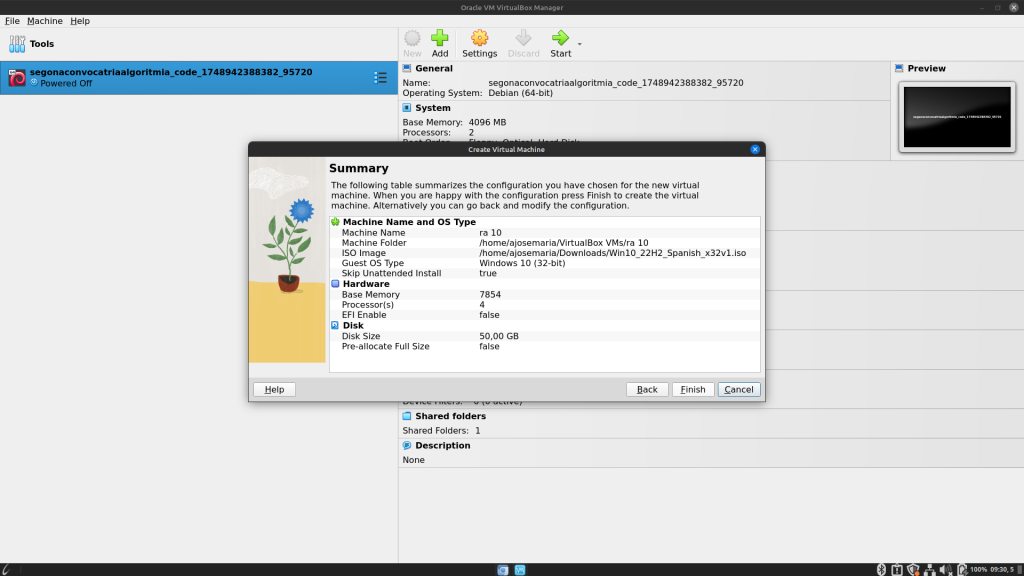This screenshot has height=576, width=1024.
Task: Open the File menu
Action: [x=12, y=21]
